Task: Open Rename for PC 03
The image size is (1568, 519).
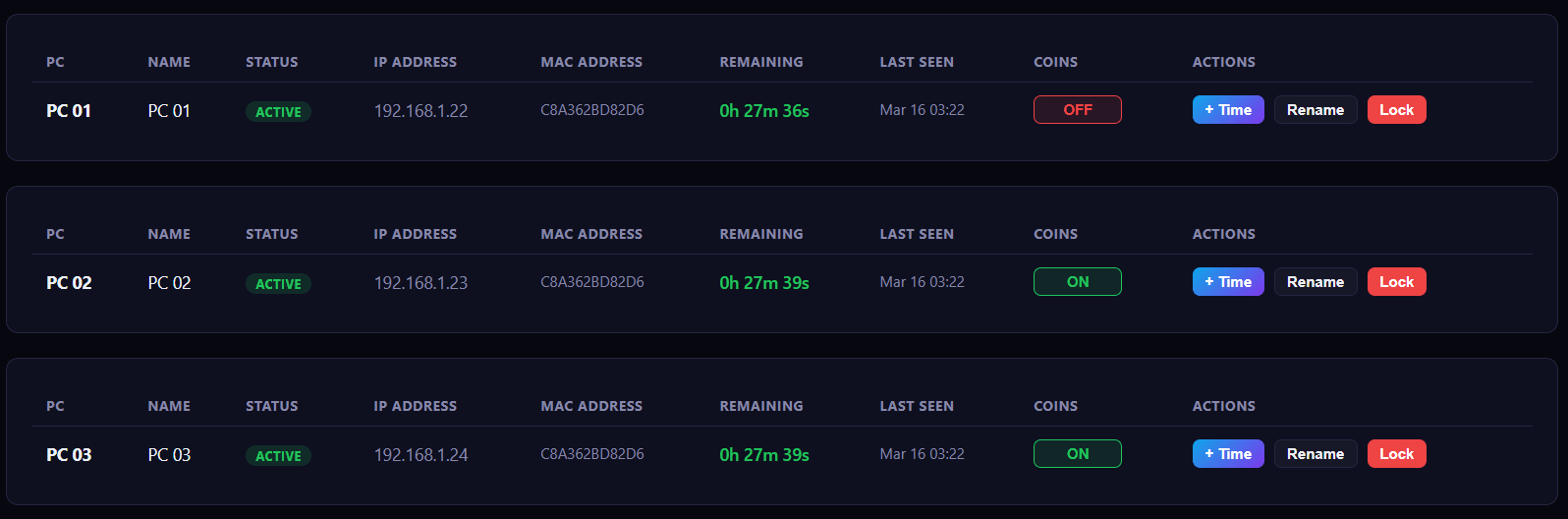Action: click(1315, 454)
